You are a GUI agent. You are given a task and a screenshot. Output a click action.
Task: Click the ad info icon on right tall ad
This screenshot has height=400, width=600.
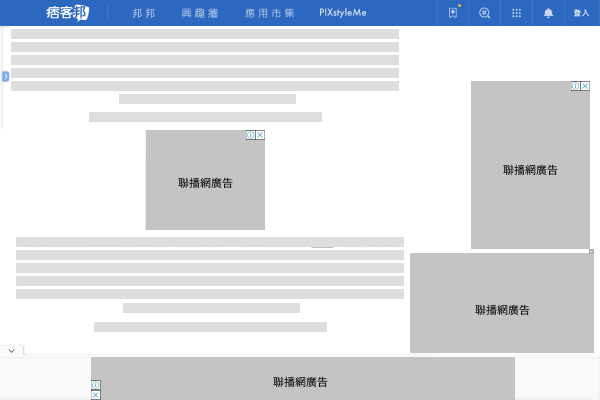575,86
